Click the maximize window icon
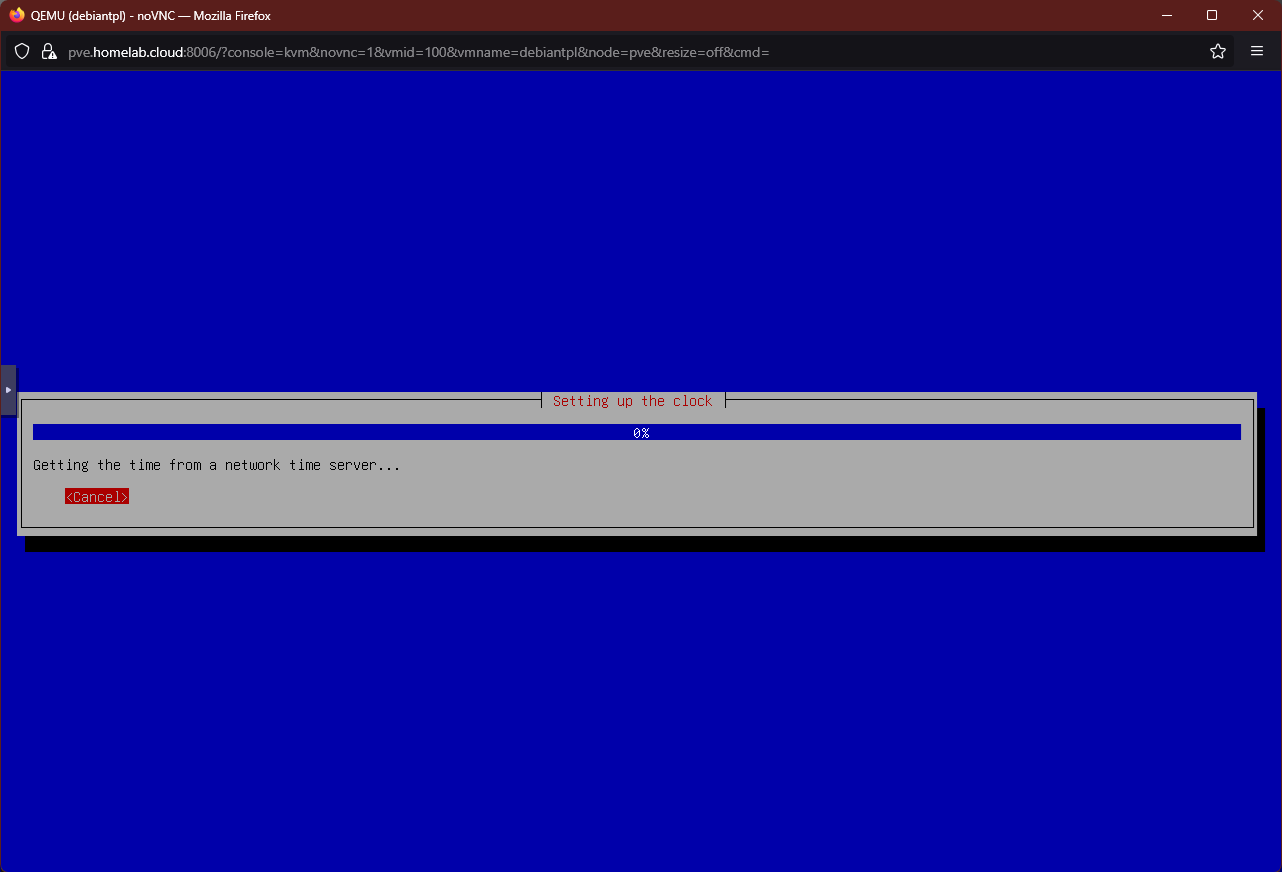The image size is (1282, 872). click(1211, 15)
